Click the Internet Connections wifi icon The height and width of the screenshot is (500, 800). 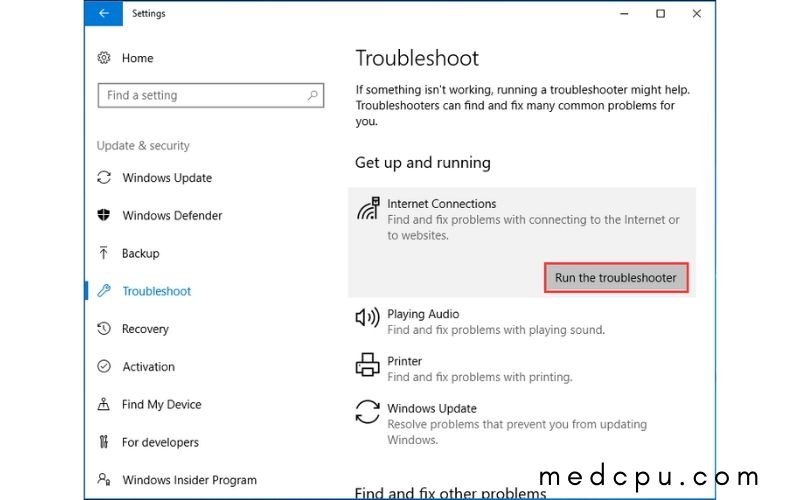[x=368, y=209]
